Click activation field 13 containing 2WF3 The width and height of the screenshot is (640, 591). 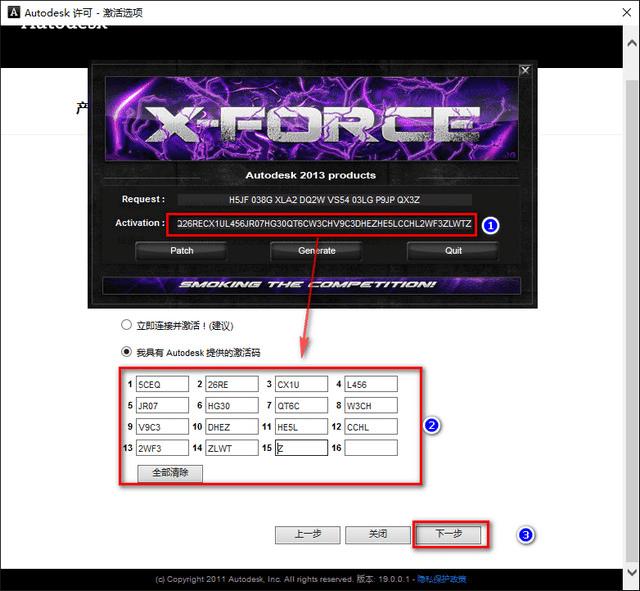(162, 448)
